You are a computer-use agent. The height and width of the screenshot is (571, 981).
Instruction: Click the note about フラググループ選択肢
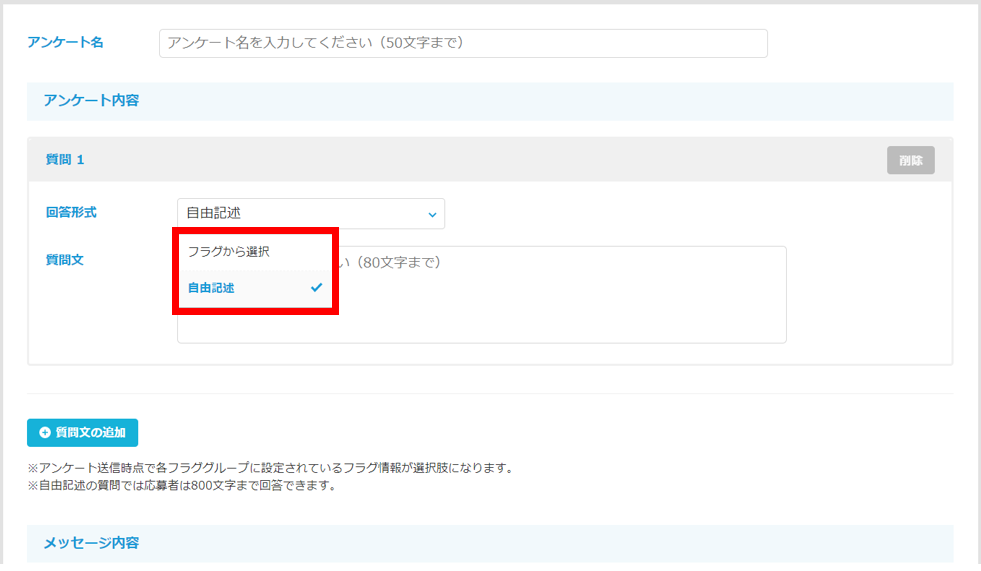coord(270,468)
